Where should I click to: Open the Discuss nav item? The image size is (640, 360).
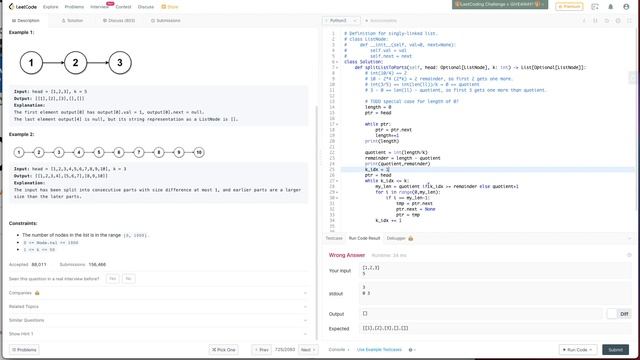point(146,7)
